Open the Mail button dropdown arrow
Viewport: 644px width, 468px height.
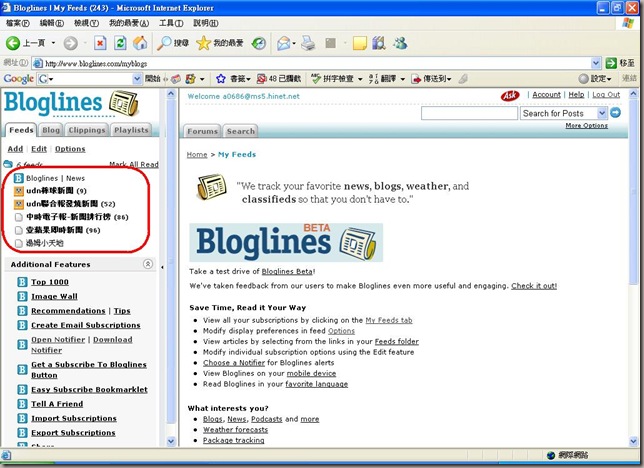pos(294,43)
